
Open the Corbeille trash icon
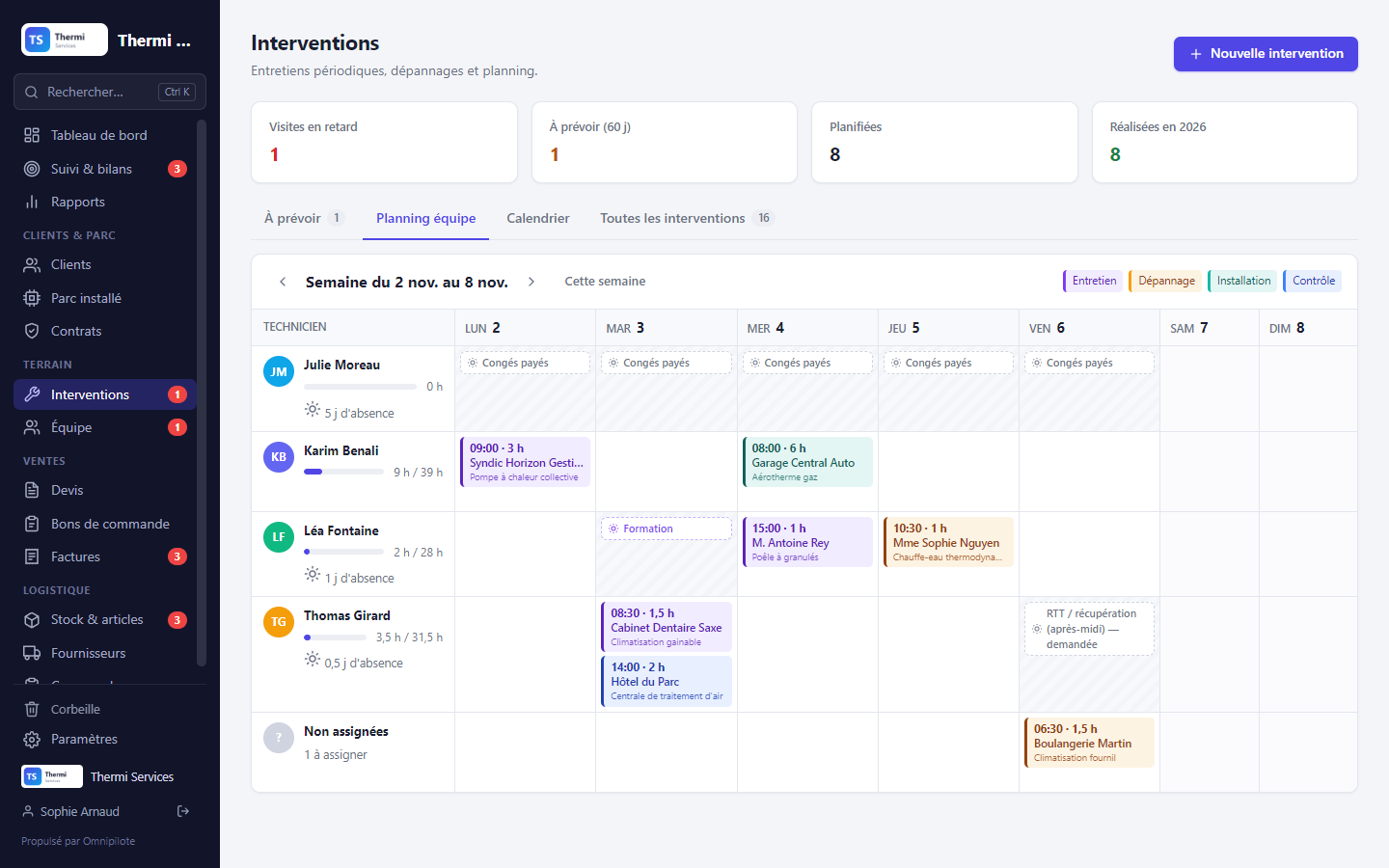click(32, 709)
